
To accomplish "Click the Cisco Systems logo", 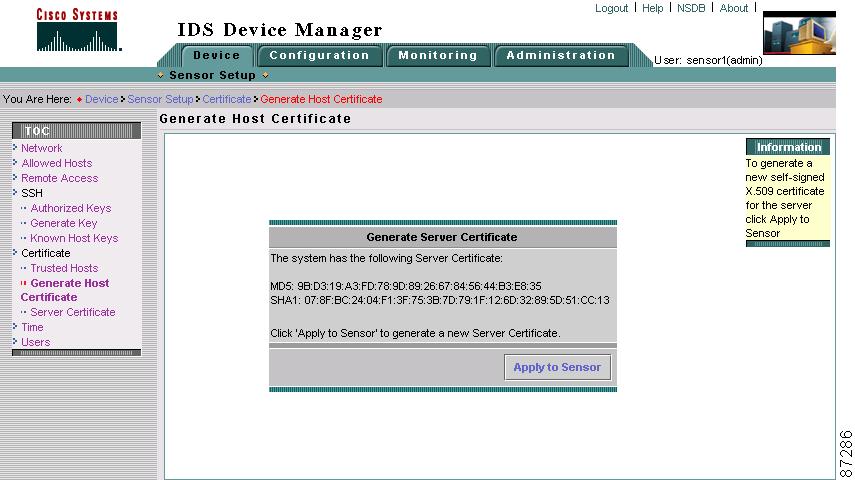I will click(x=79, y=29).
